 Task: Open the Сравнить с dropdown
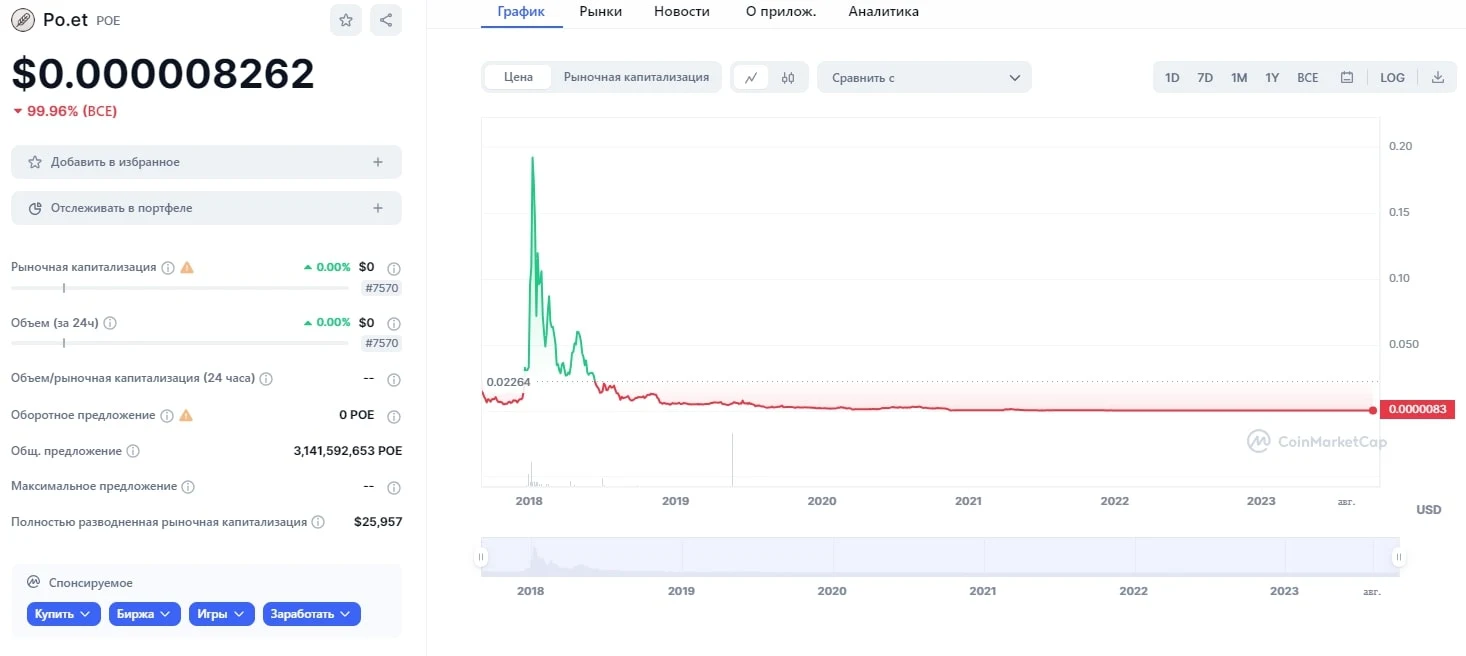click(x=924, y=77)
